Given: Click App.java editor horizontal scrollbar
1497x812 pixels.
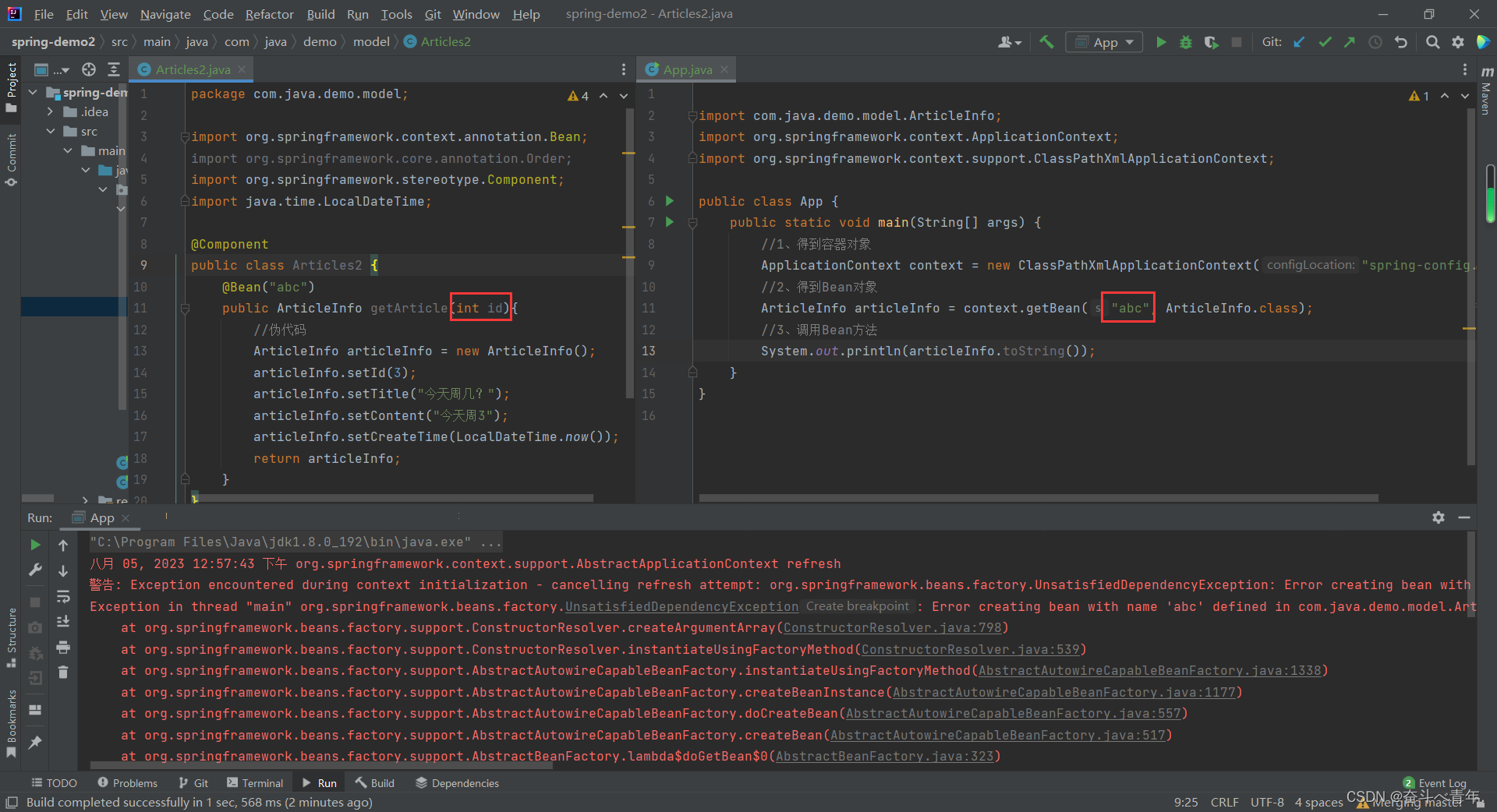Looking at the screenshot, I should [x=1039, y=498].
